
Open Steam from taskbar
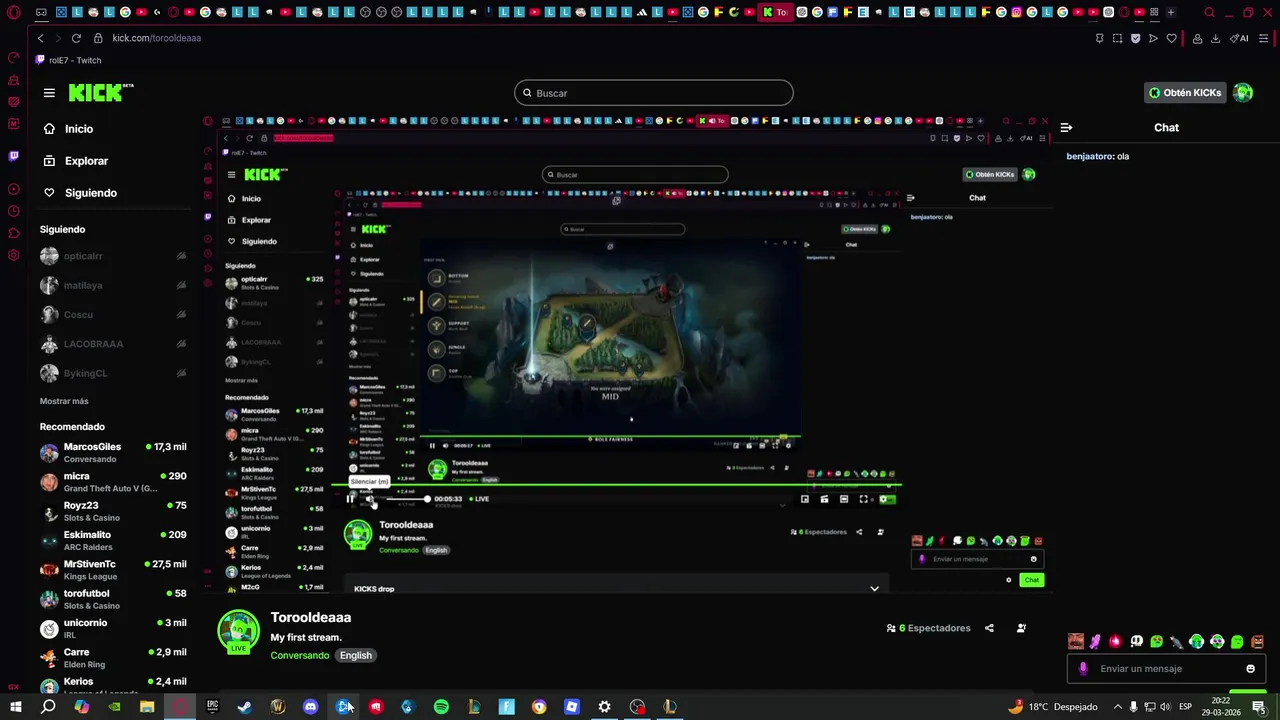pos(244,707)
